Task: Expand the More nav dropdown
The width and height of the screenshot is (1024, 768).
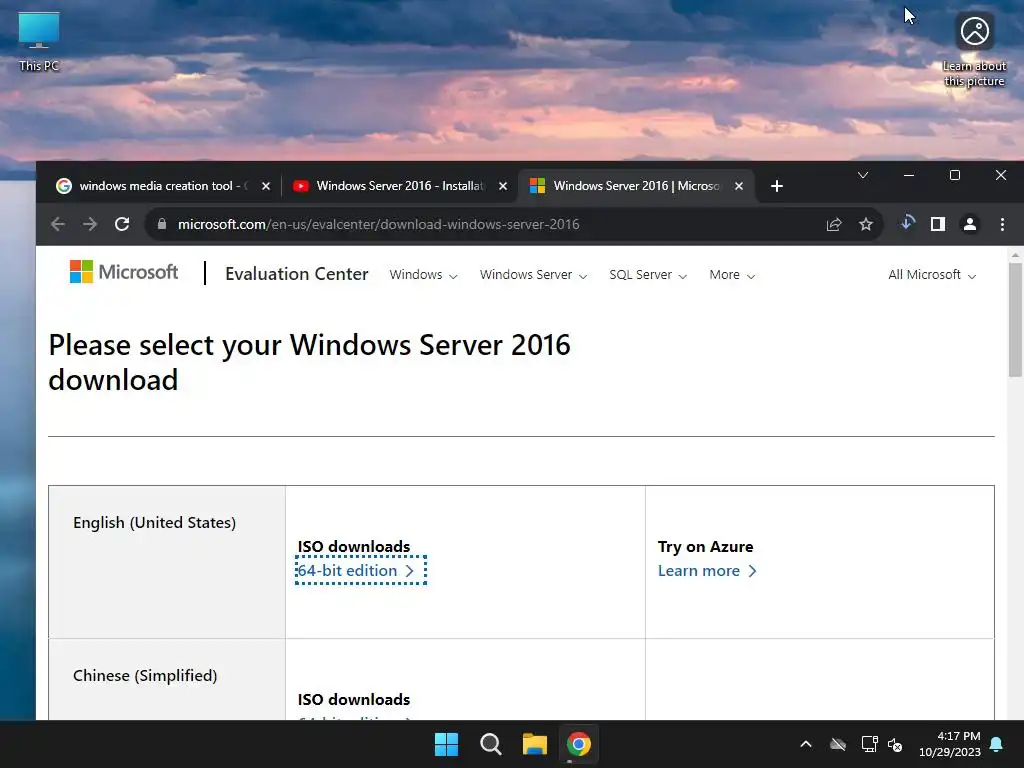Action: pos(732,275)
